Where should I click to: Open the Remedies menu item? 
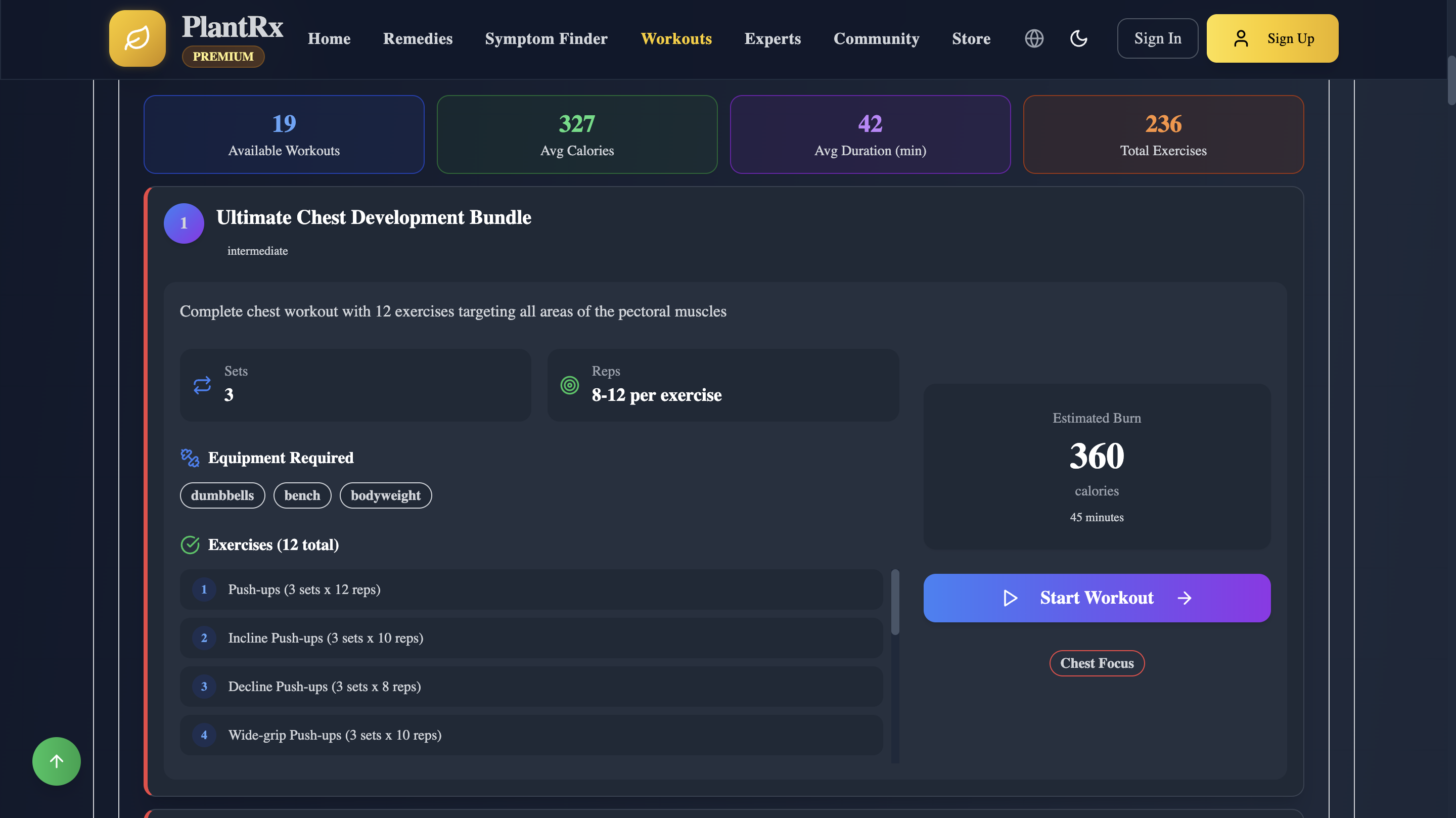[x=418, y=38]
